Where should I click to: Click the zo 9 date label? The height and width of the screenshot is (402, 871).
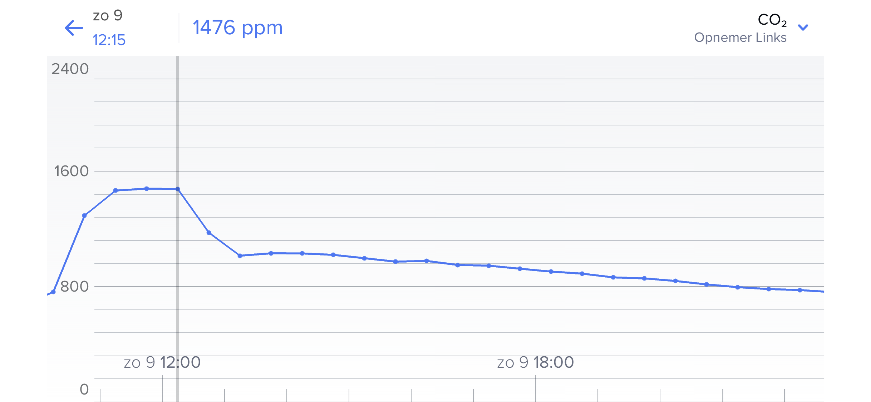[x=107, y=16]
